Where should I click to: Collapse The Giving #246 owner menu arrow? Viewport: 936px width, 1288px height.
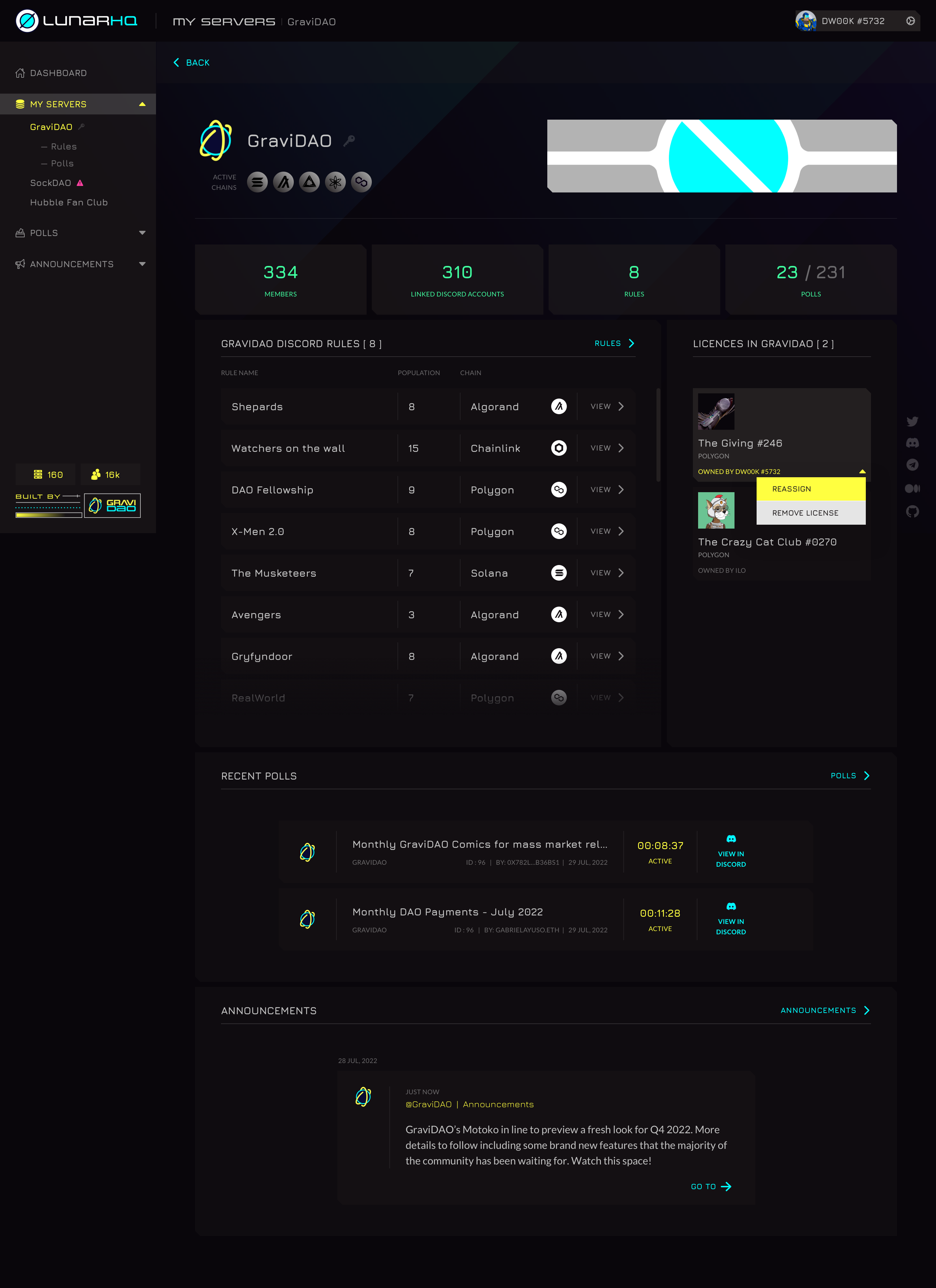coord(862,471)
